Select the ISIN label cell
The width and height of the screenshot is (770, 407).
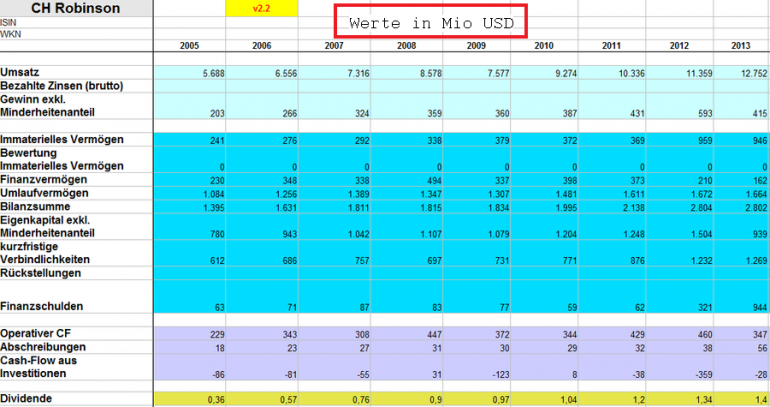(76, 23)
